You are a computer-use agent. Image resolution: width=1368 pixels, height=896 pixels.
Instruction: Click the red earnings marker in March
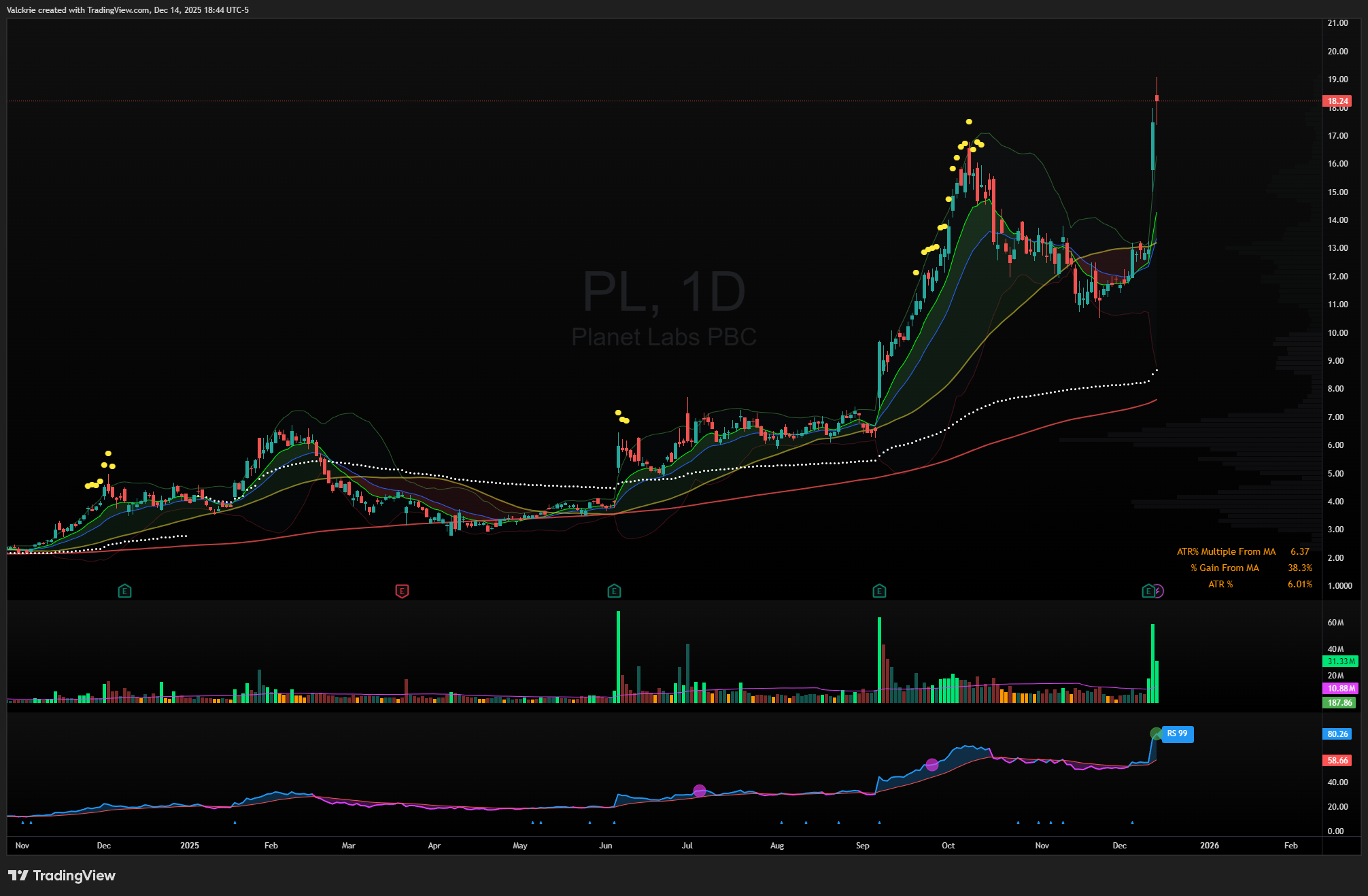(x=402, y=591)
